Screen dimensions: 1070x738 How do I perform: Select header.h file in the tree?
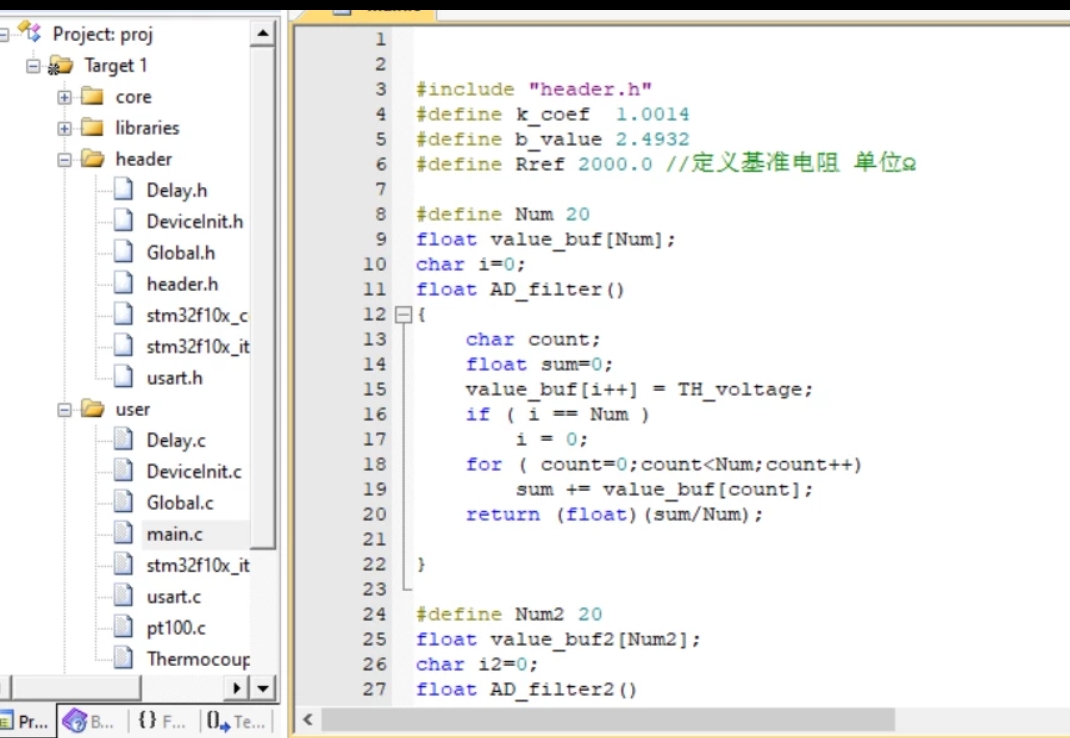182,284
